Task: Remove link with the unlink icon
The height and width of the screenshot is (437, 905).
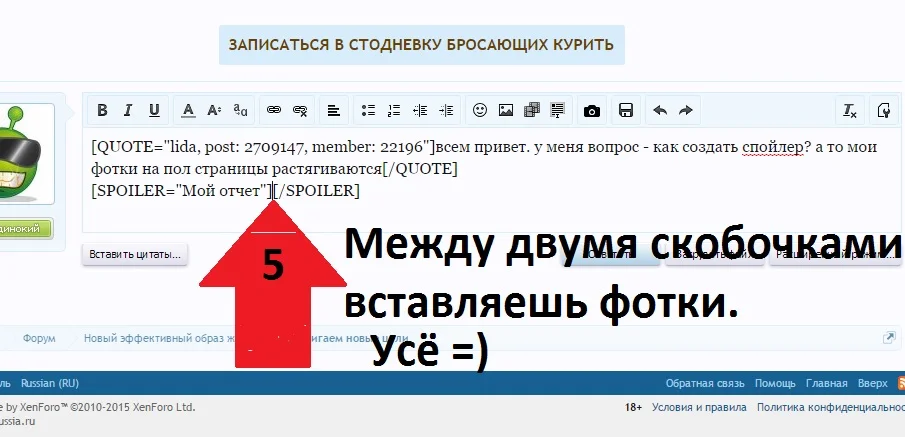Action: coord(300,110)
